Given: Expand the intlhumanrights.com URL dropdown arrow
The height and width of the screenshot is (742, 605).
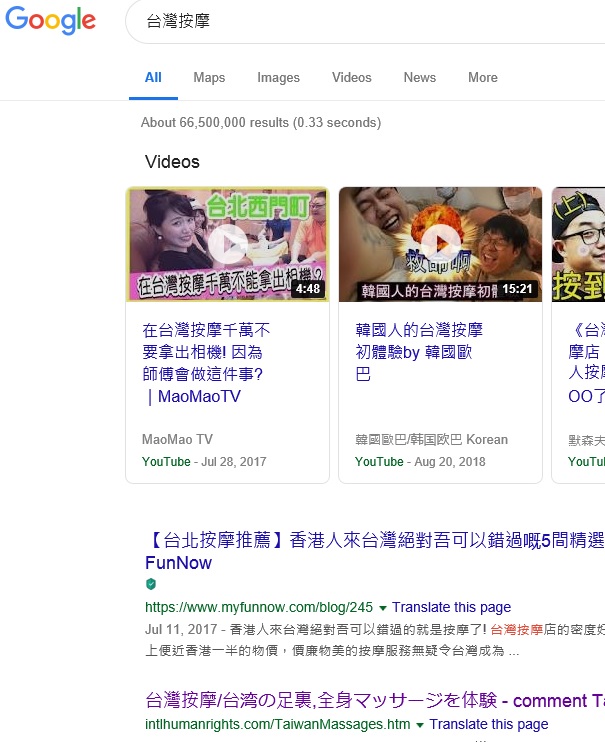Looking at the screenshot, I should pos(420,724).
